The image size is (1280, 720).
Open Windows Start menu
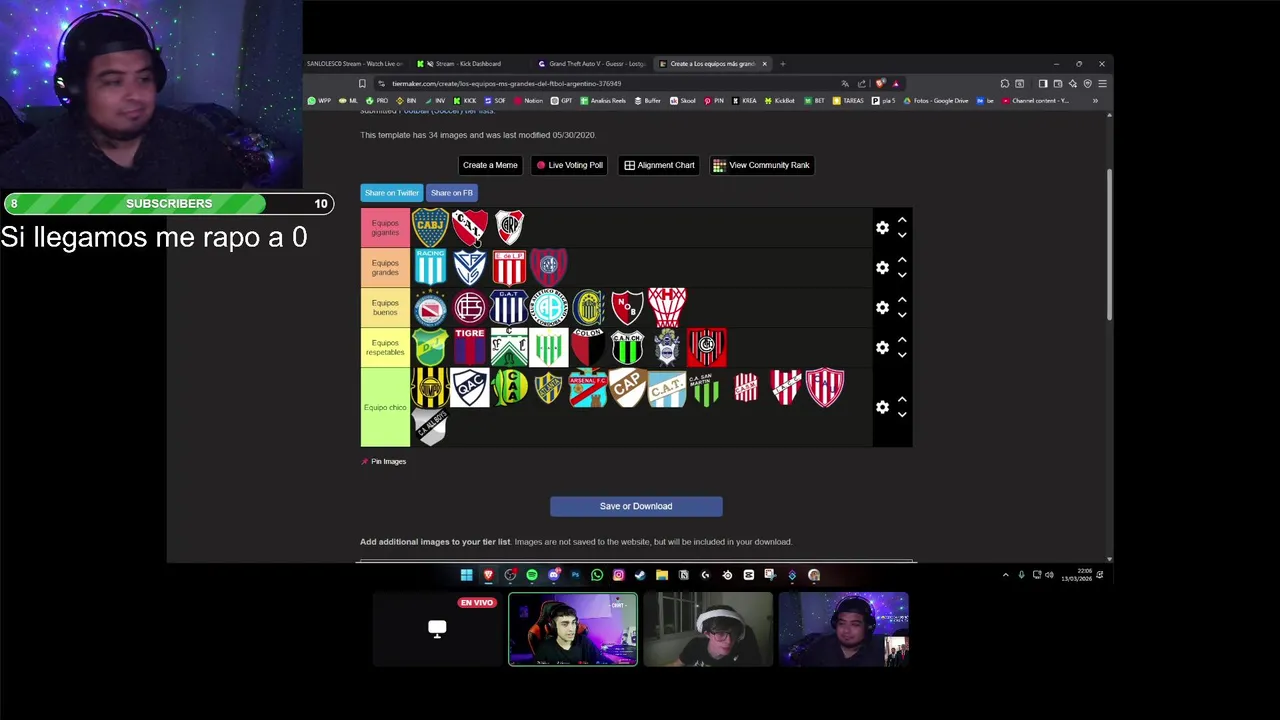pos(466,575)
